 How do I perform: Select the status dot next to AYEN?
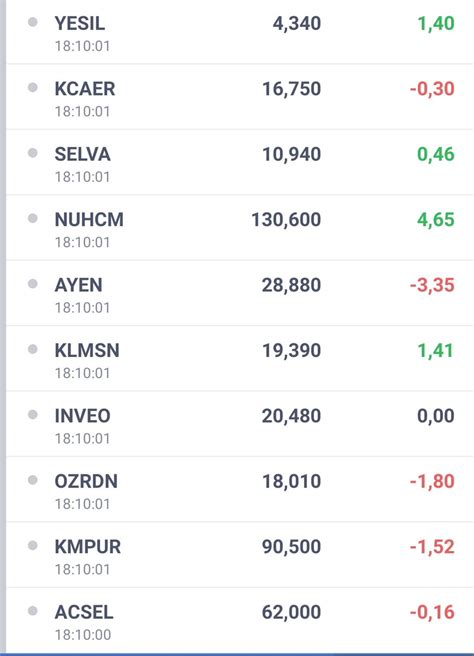tap(33, 284)
